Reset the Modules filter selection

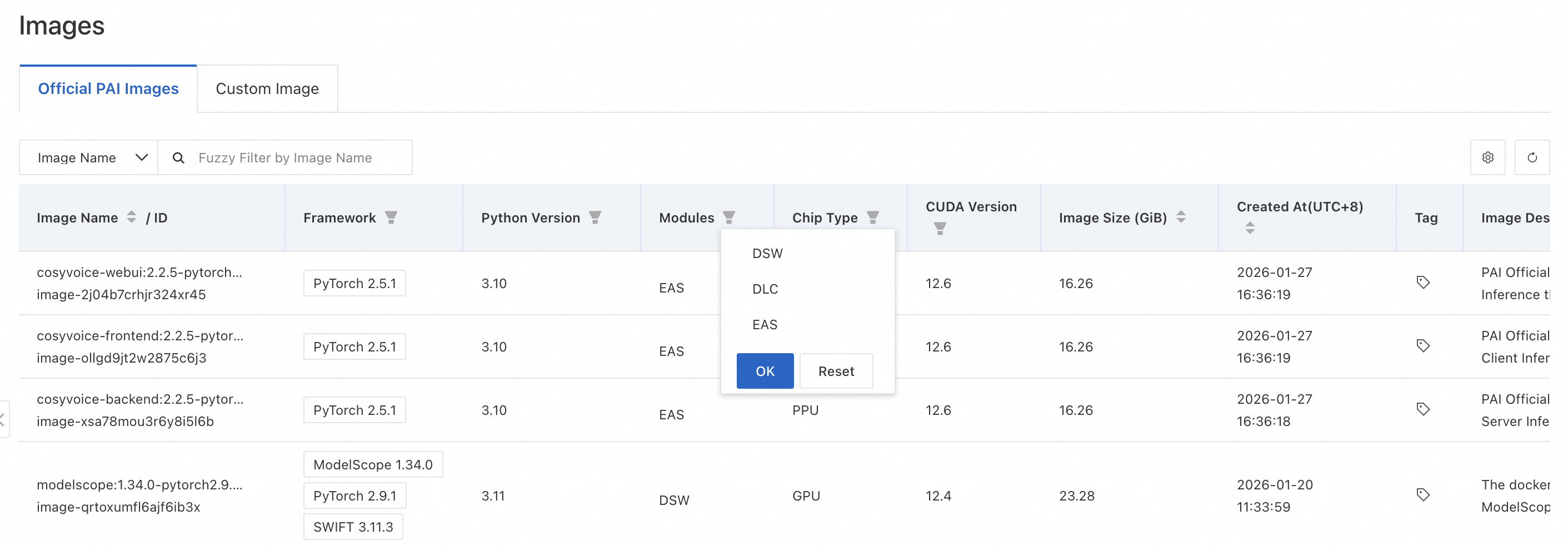pos(836,371)
